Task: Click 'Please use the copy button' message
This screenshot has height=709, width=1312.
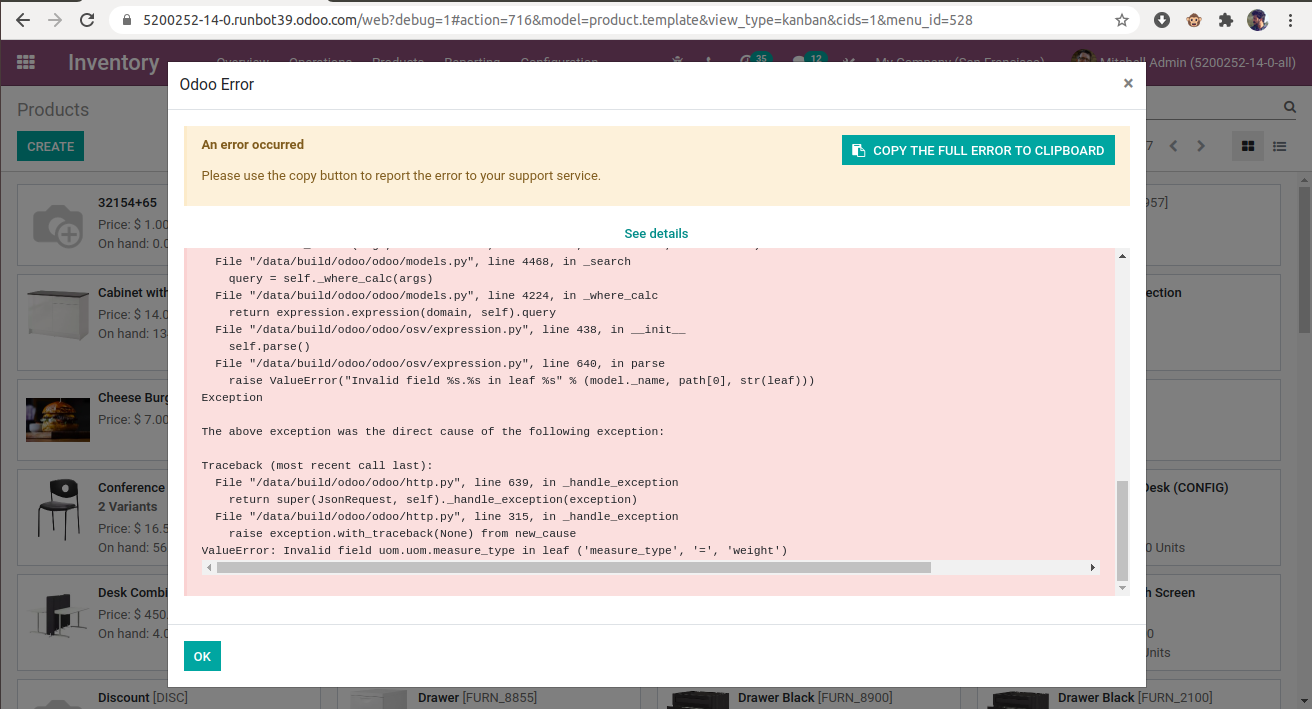Action: click(401, 176)
